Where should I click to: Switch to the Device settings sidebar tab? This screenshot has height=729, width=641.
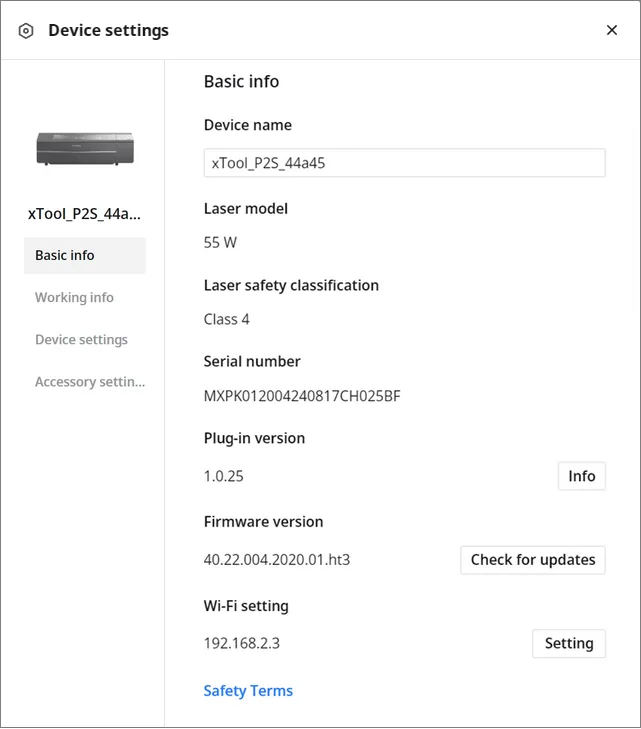tap(81, 340)
